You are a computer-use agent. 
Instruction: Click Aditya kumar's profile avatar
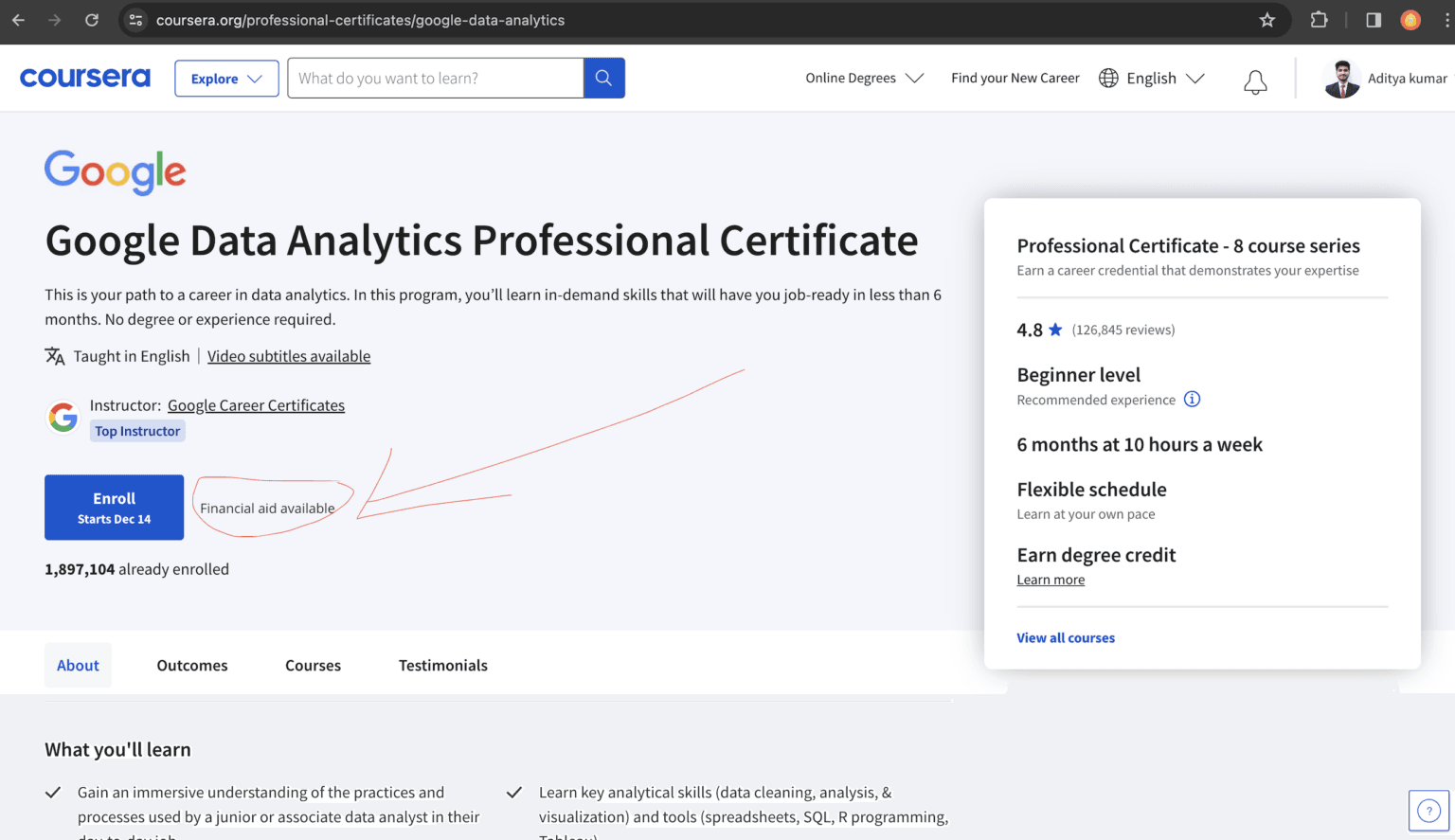click(1341, 79)
